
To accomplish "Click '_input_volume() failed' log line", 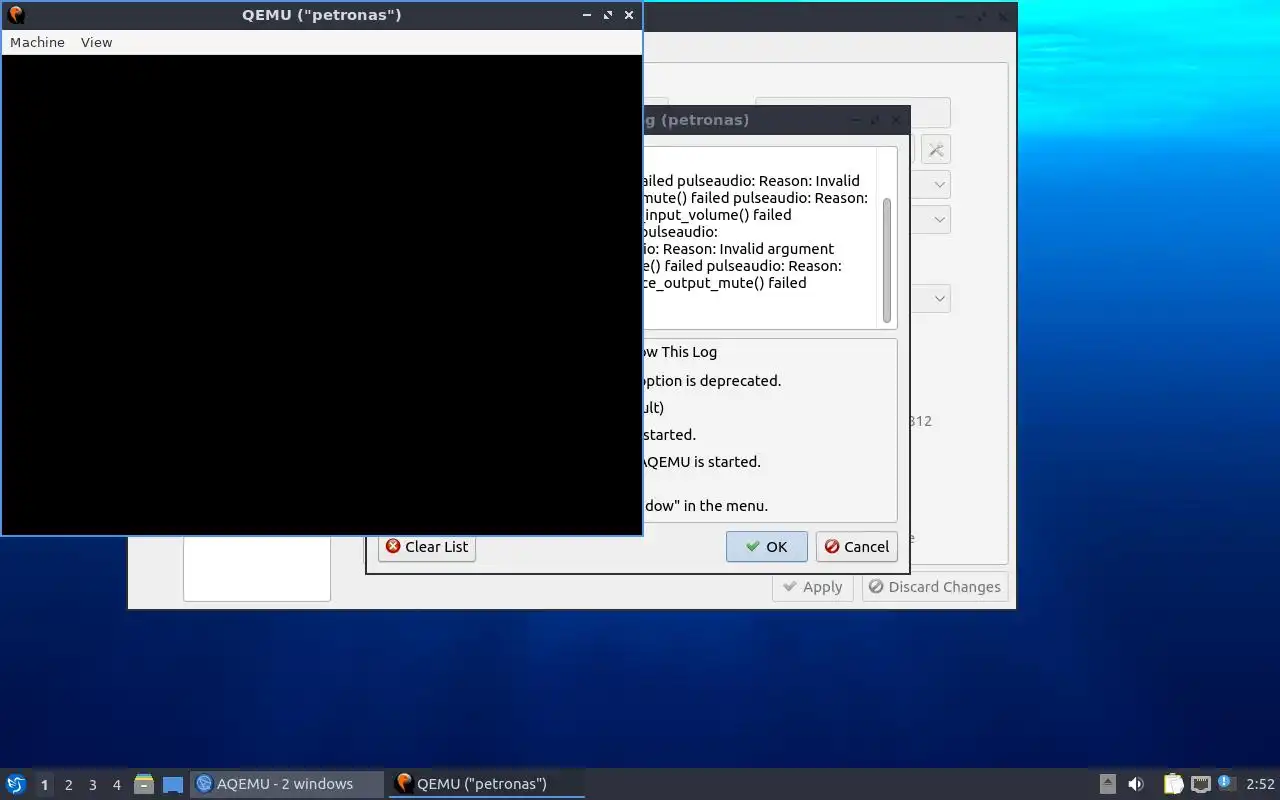I will [x=716, y=214].
